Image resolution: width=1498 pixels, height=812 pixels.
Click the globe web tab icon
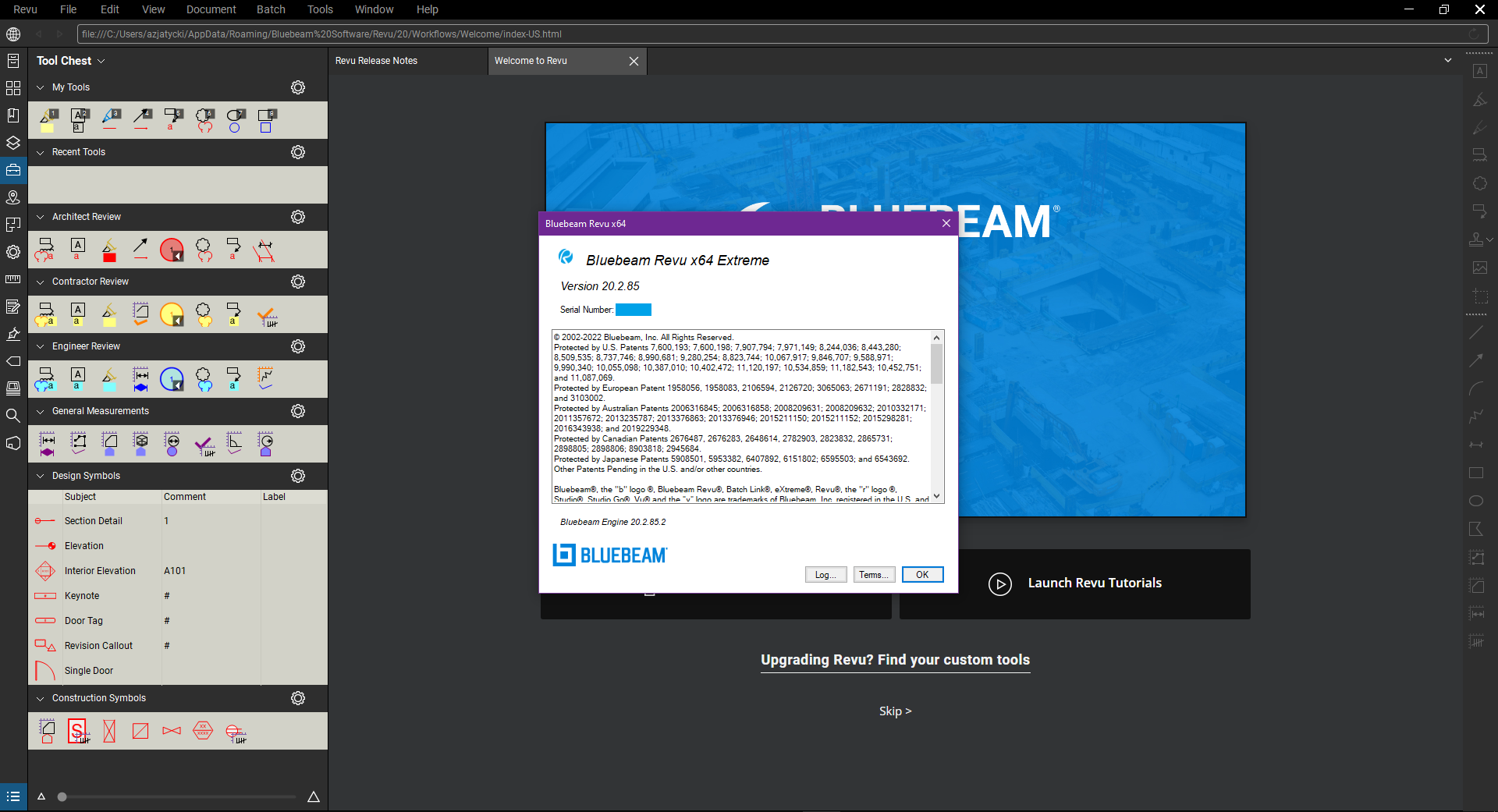(x=13, y=34)
